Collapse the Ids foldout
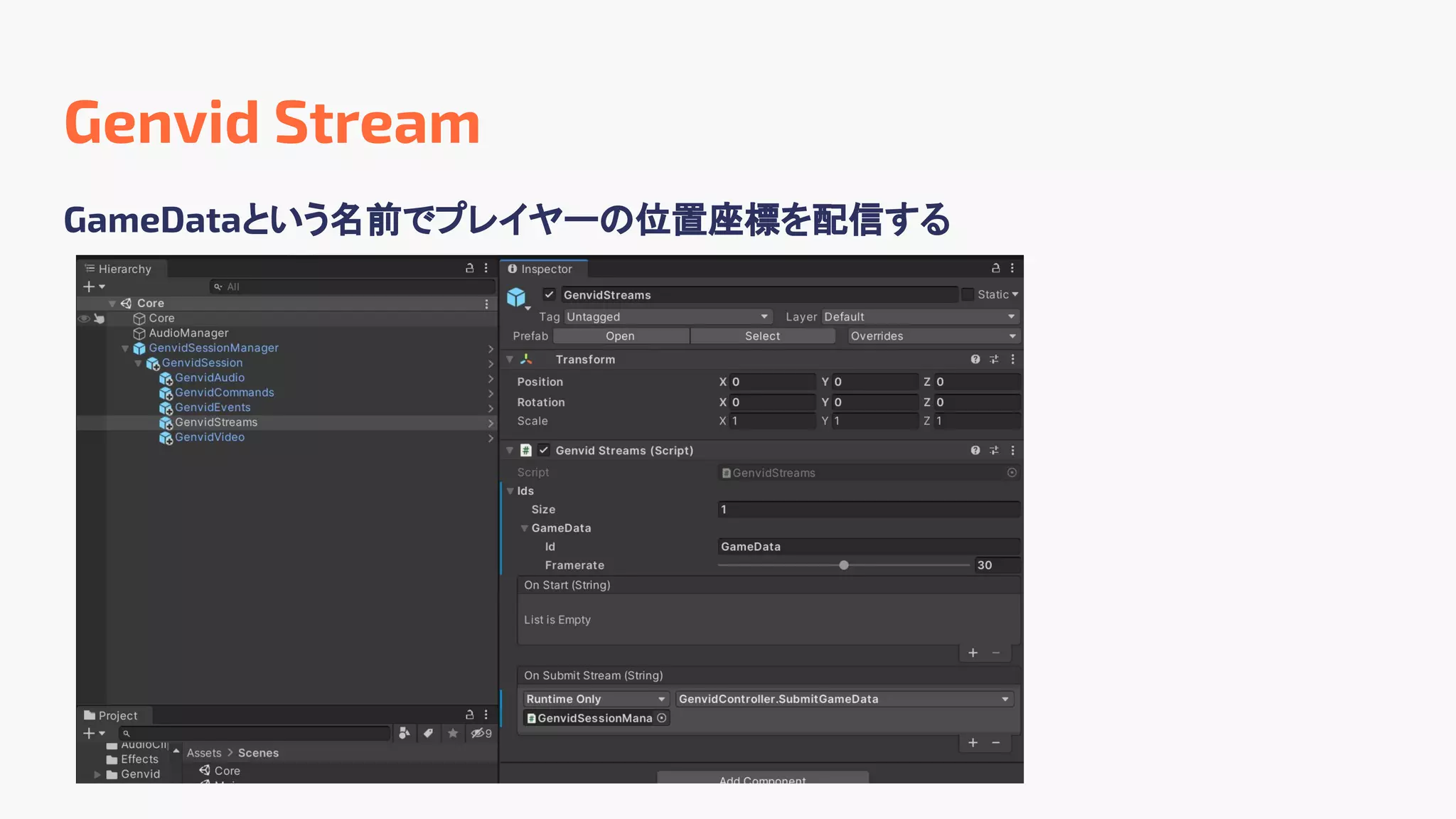 coord(510,491)
